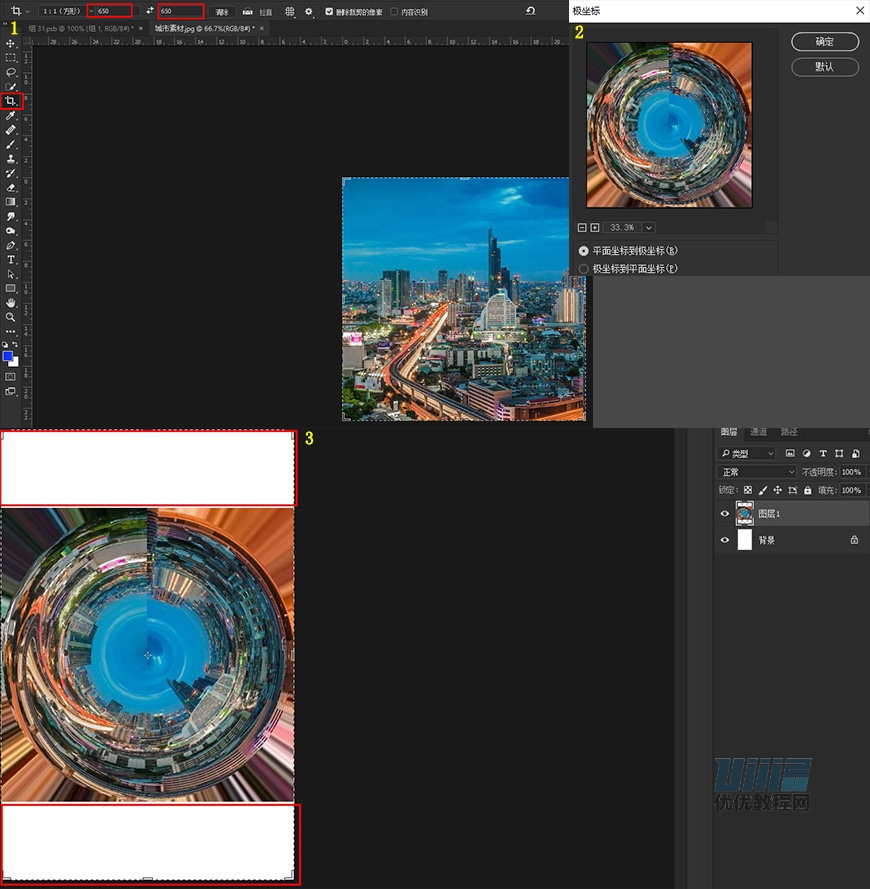Pick the Eraser tool

(x=11, y=187)
